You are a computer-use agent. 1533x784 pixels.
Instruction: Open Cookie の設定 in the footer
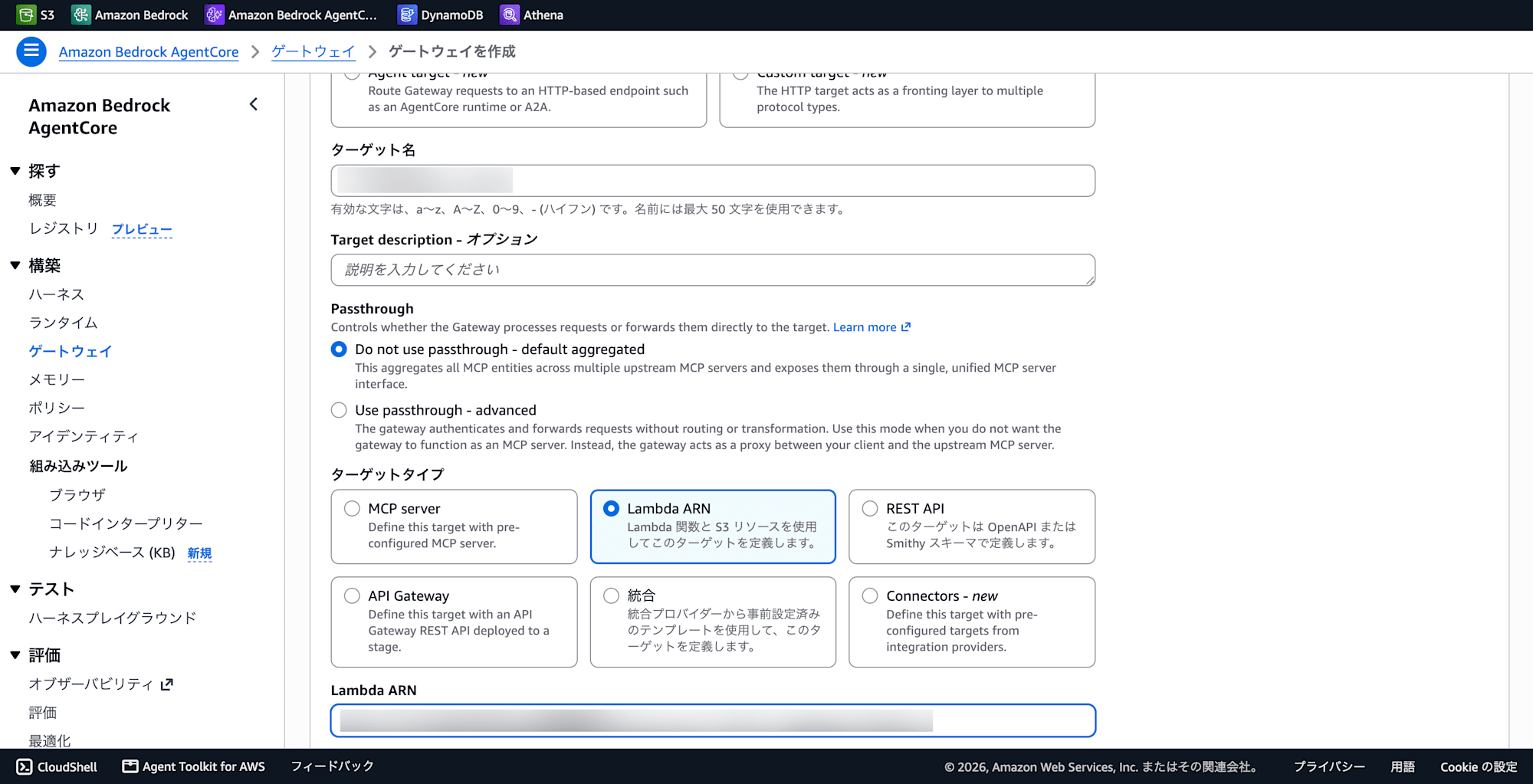coord(1479,766)
